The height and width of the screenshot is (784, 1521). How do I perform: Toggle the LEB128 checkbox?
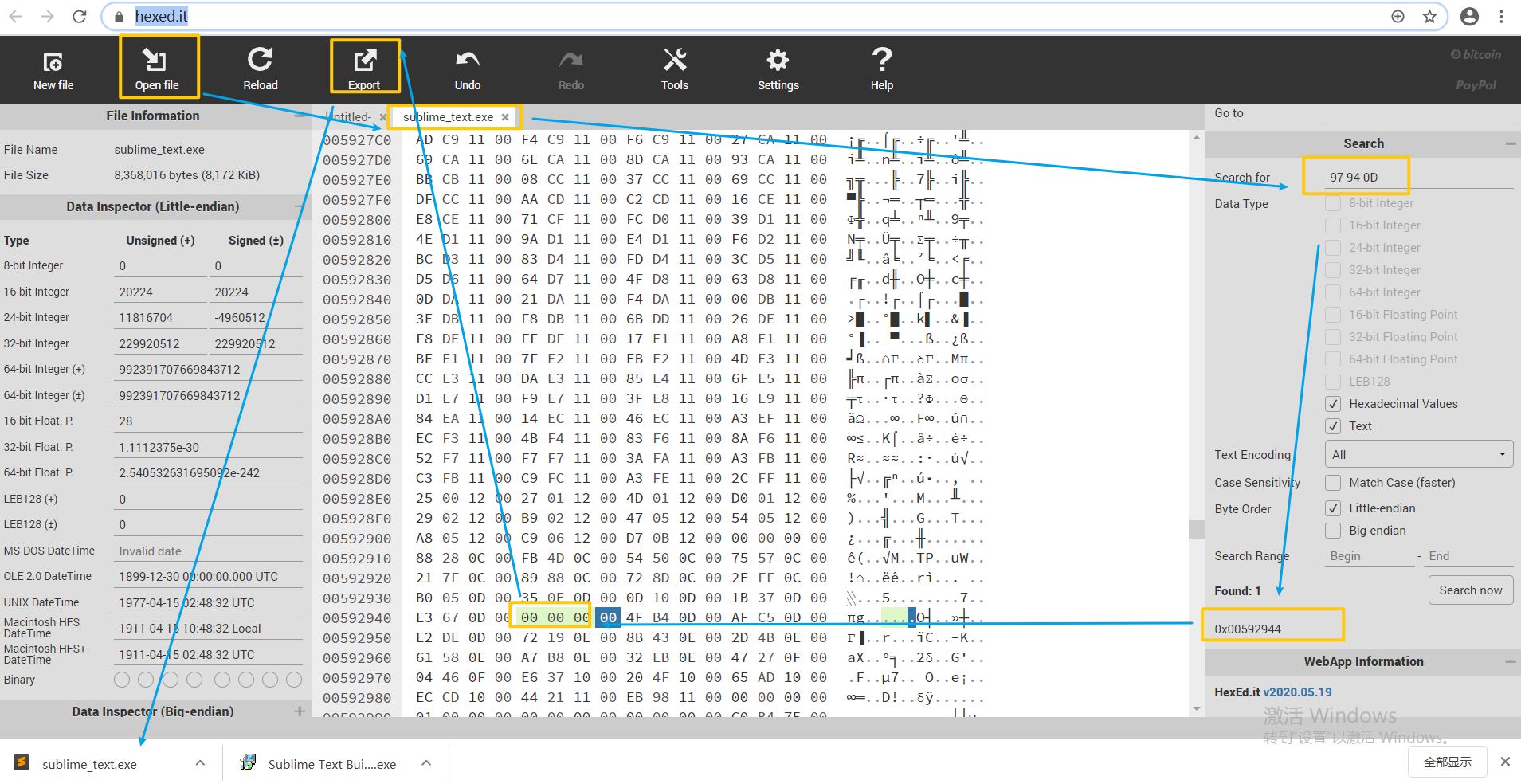coord(1333,382)
